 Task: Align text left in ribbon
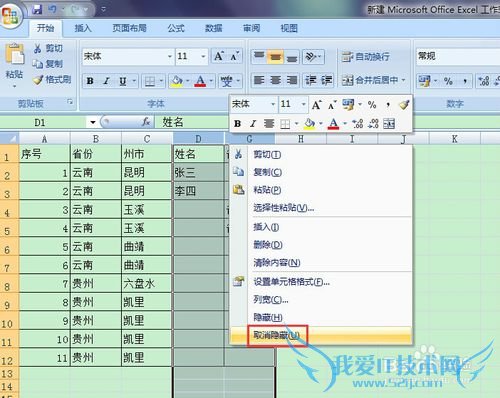coord(259,80)
